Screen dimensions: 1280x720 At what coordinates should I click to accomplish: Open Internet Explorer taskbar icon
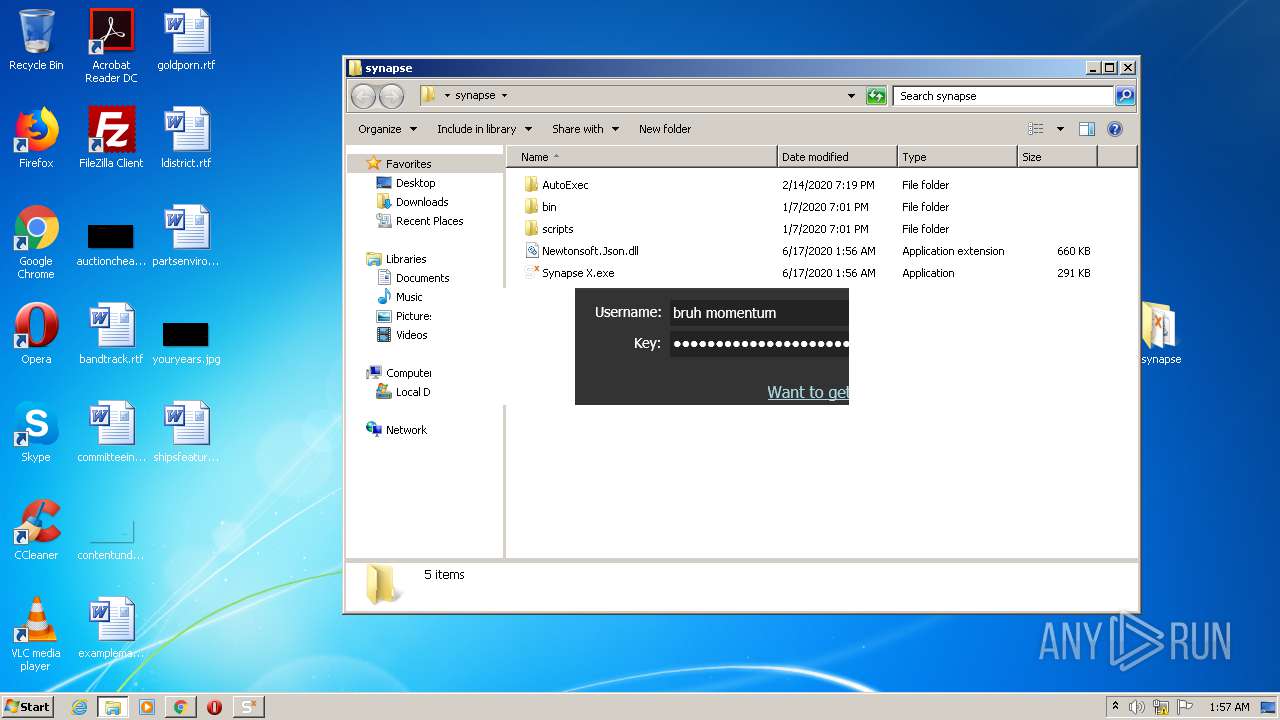coord(79,707)
